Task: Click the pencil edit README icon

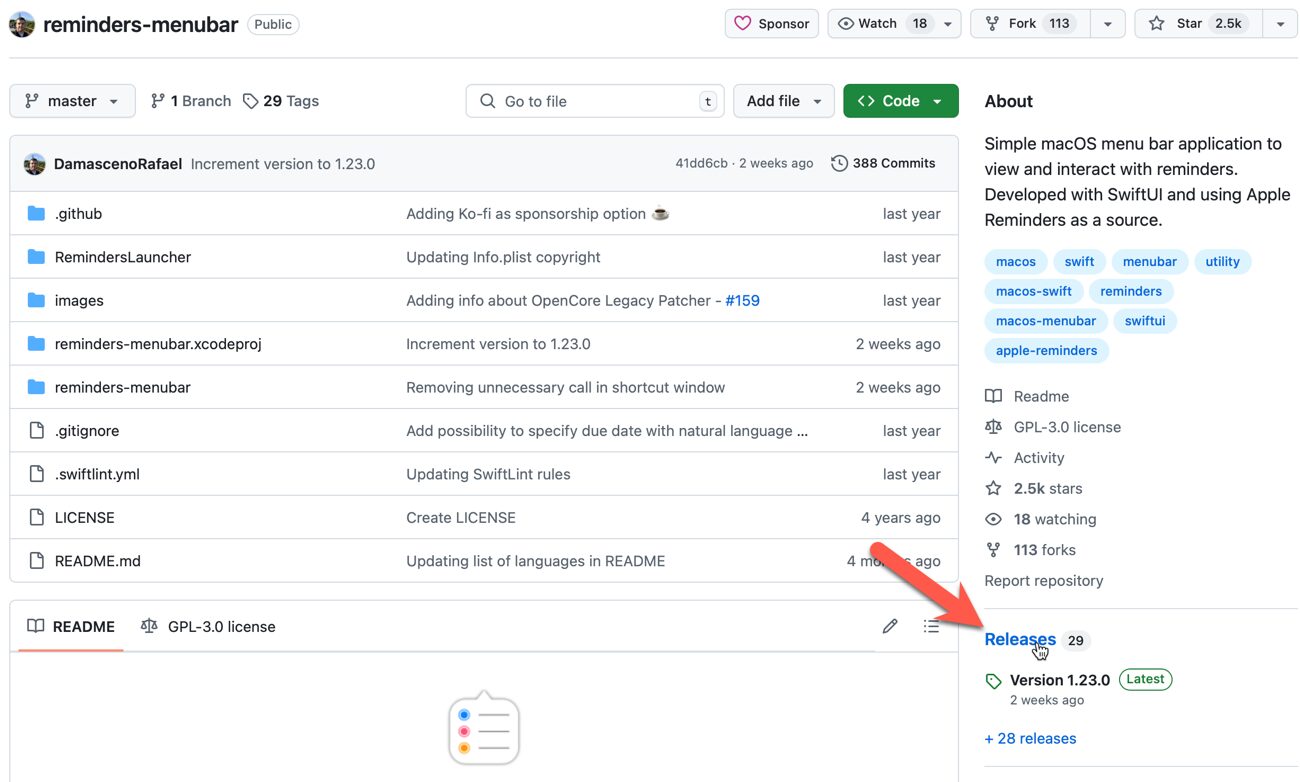Action: click(x=890, y=626)
